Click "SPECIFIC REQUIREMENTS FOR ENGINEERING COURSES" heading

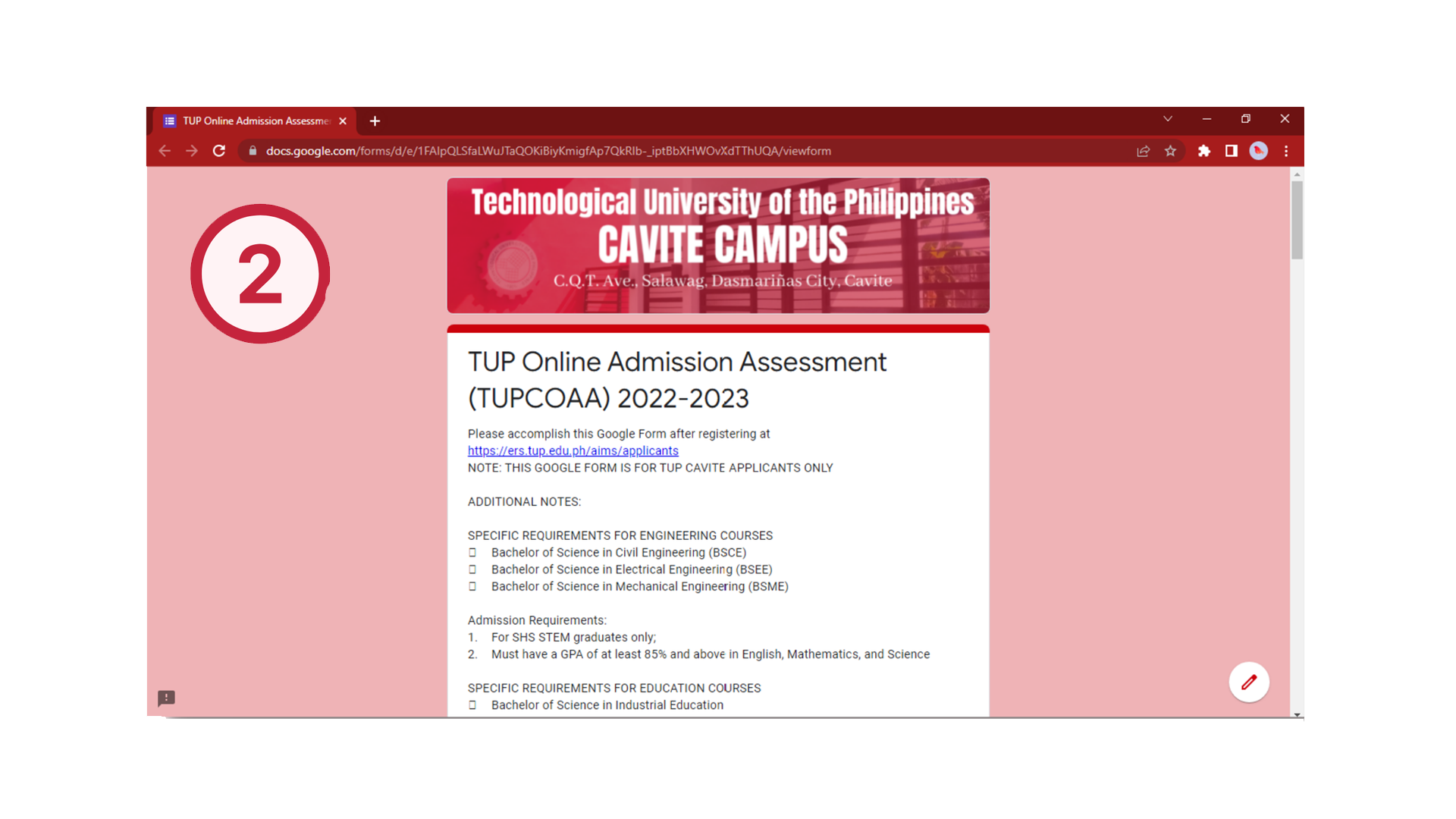pyautogui.click(x=620, y=535)
